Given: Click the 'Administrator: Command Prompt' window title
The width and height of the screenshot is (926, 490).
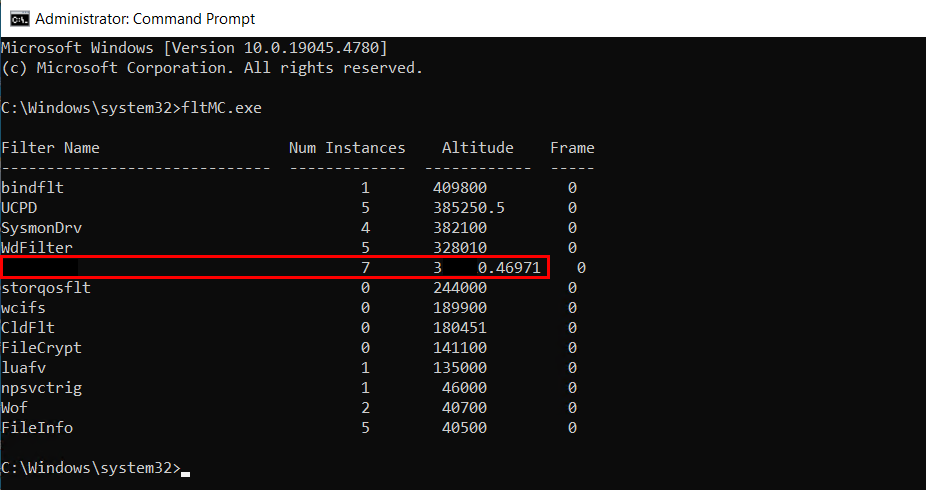Looking at the screenshot, I should point(145,19).
